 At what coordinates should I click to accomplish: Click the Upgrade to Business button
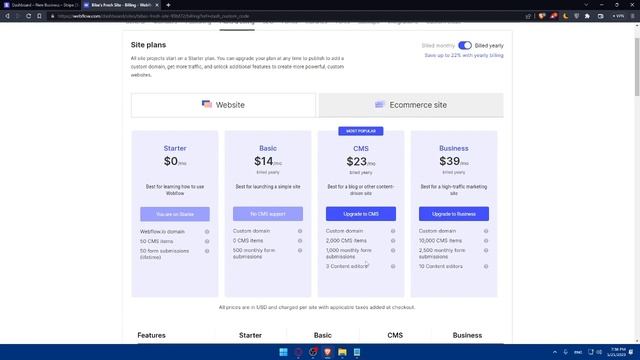tap(454, 214)
